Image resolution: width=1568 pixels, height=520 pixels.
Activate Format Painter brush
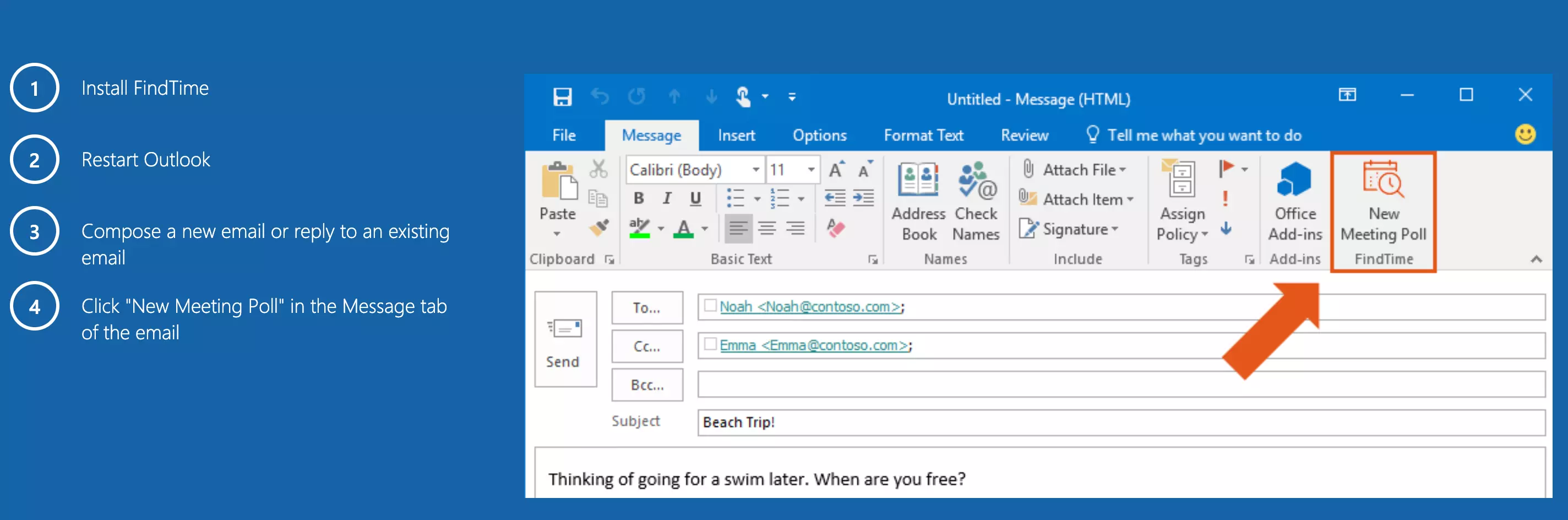600,227
